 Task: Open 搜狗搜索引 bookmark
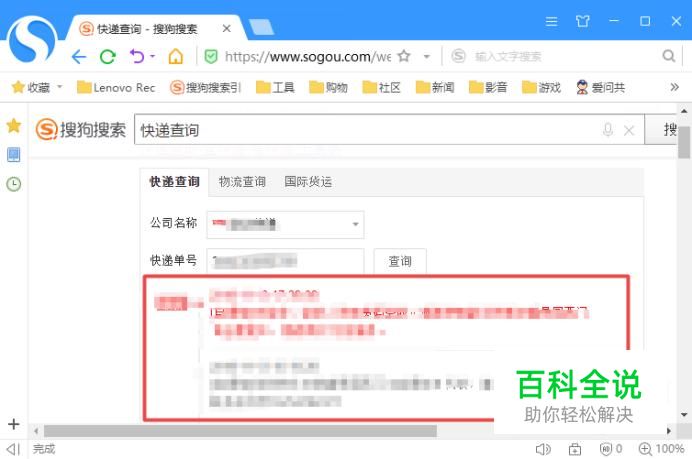point(205,87)
